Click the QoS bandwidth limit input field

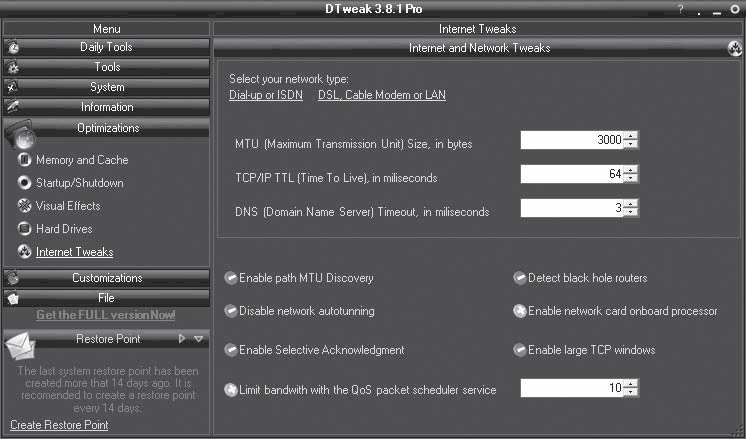point(572,388)
